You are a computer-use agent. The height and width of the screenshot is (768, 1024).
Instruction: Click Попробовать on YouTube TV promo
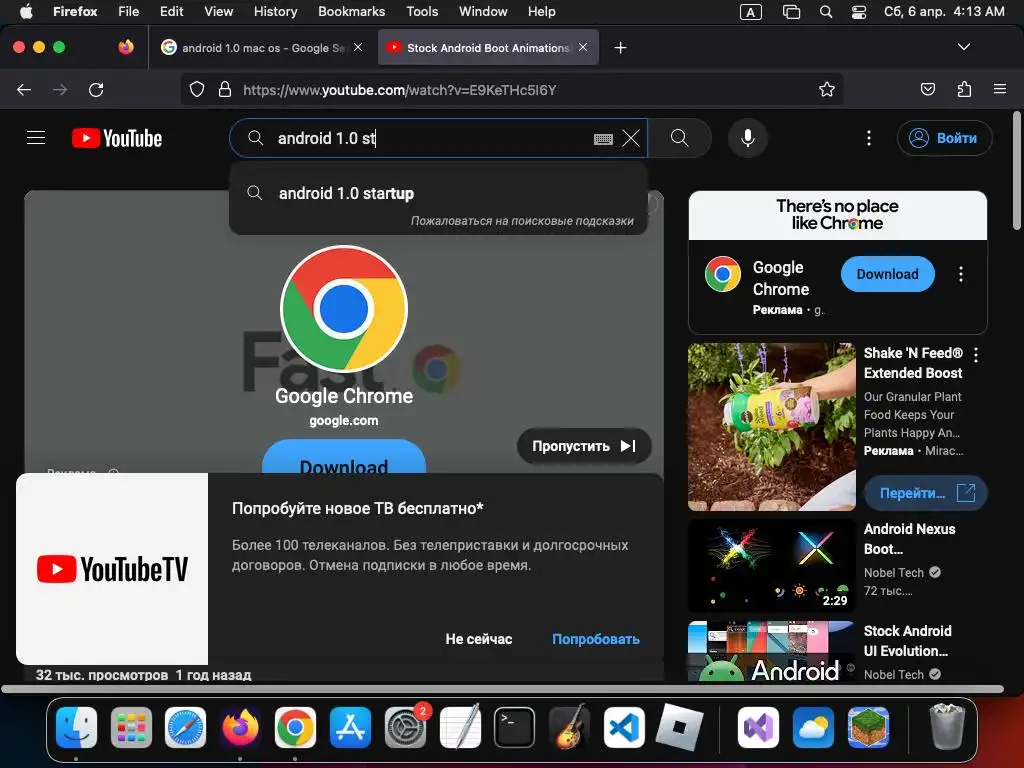click(596, 639)
